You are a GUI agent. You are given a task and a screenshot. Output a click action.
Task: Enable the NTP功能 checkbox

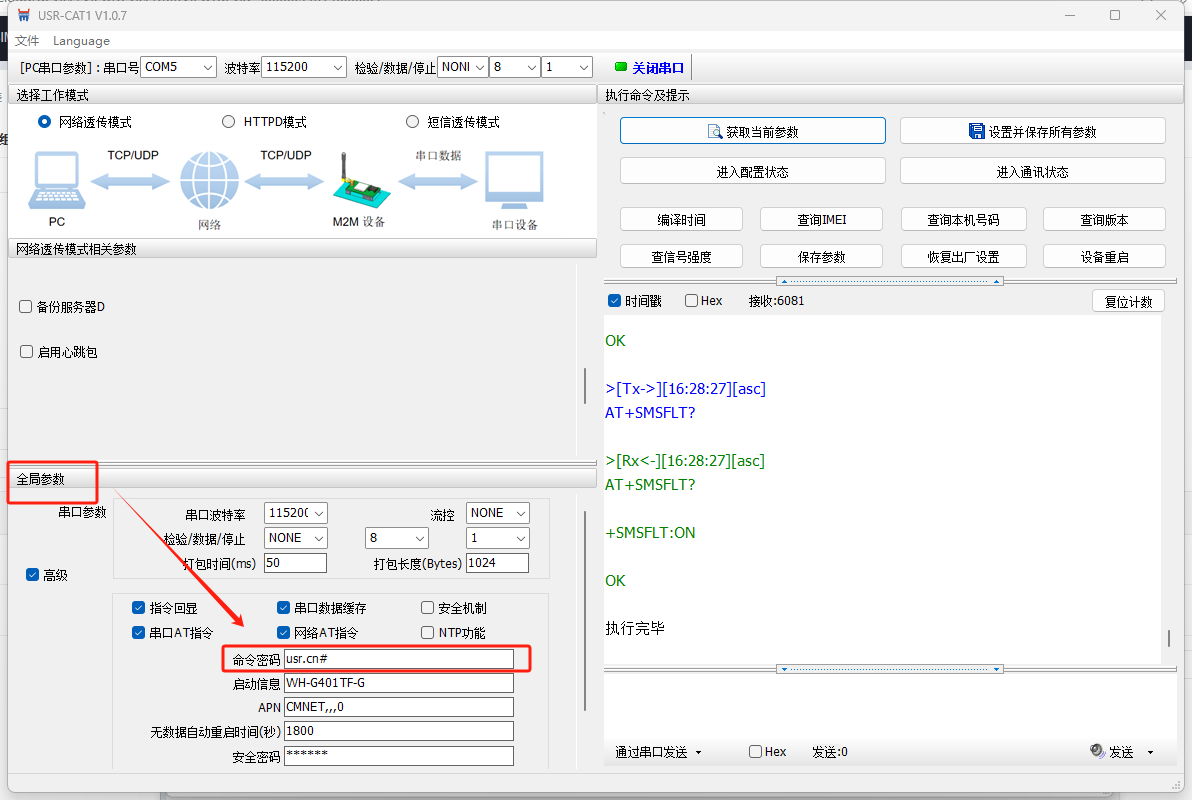click(428, 633)
